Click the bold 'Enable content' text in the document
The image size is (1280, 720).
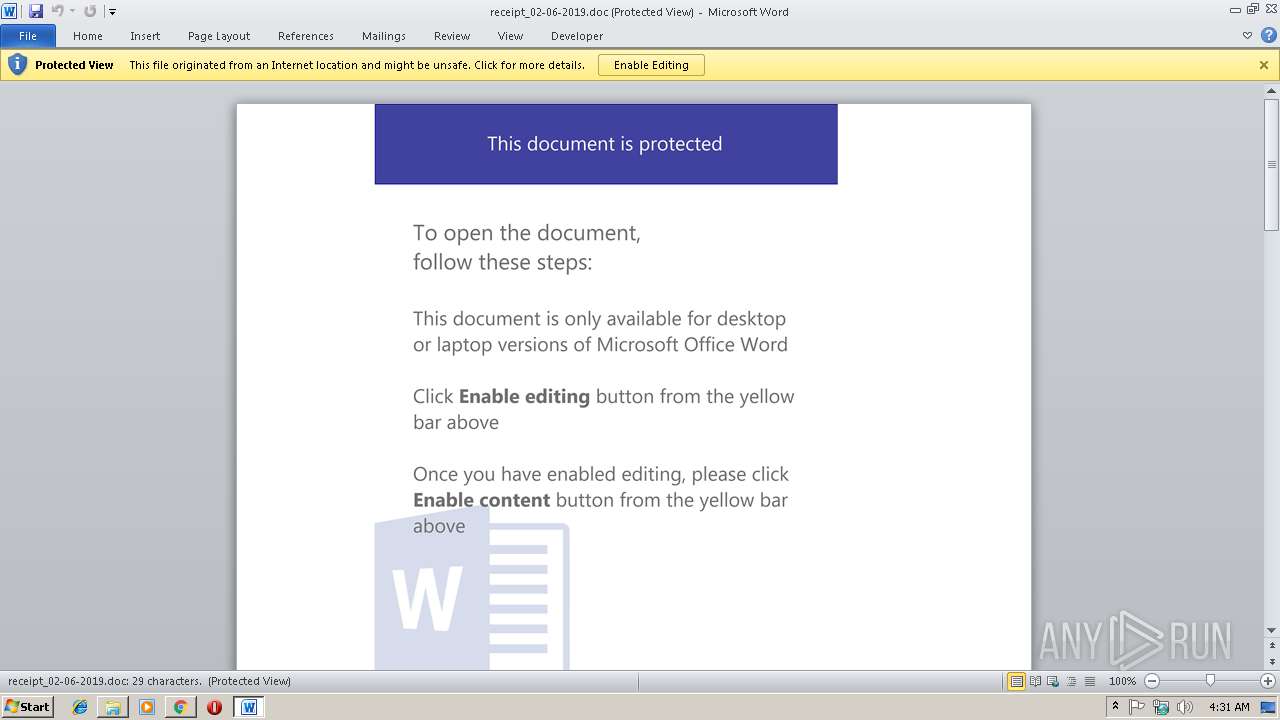coord(481,500)
